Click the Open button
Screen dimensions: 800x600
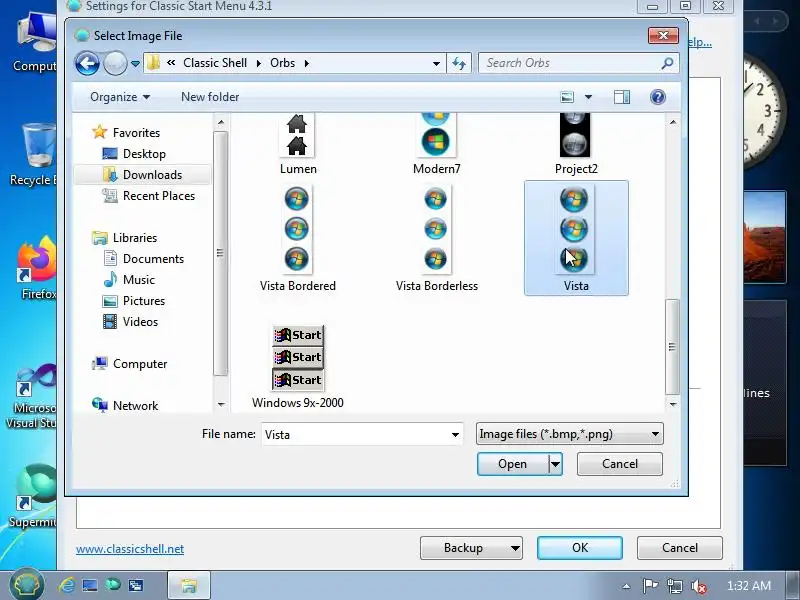(513, 464)
